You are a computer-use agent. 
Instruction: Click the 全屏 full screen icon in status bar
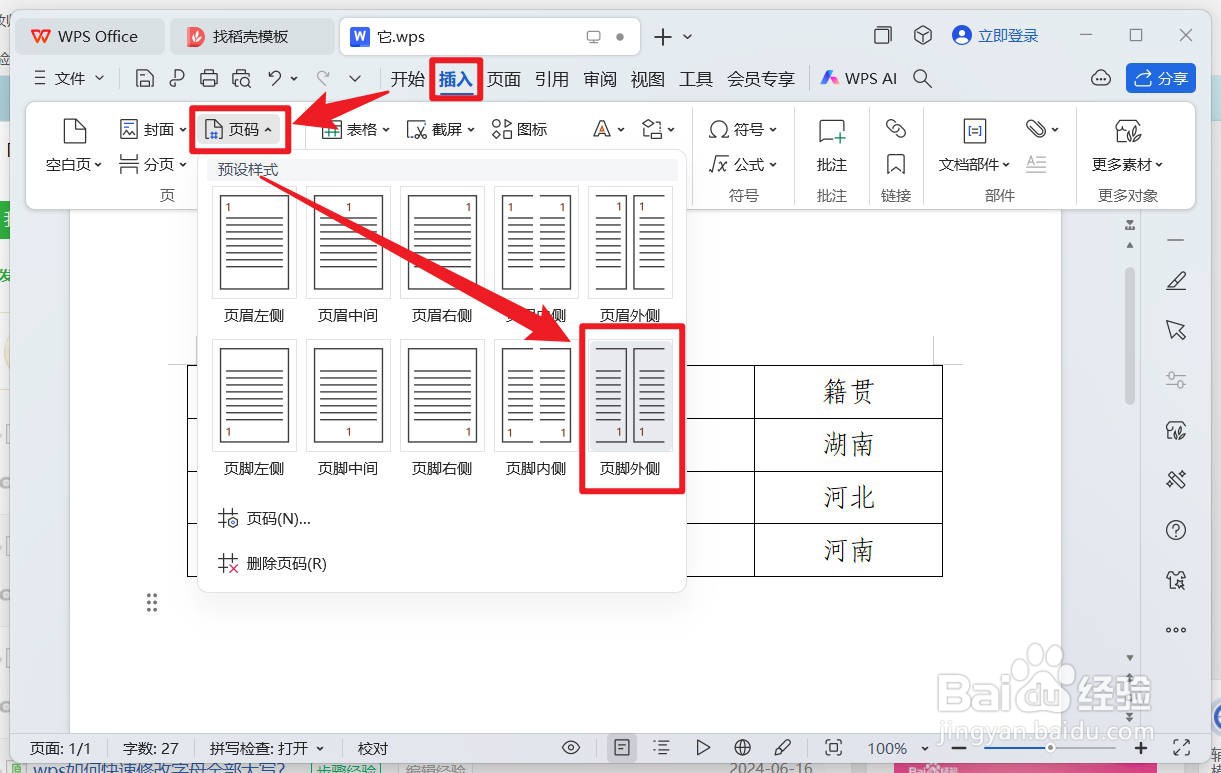(x=1182, y=747)
